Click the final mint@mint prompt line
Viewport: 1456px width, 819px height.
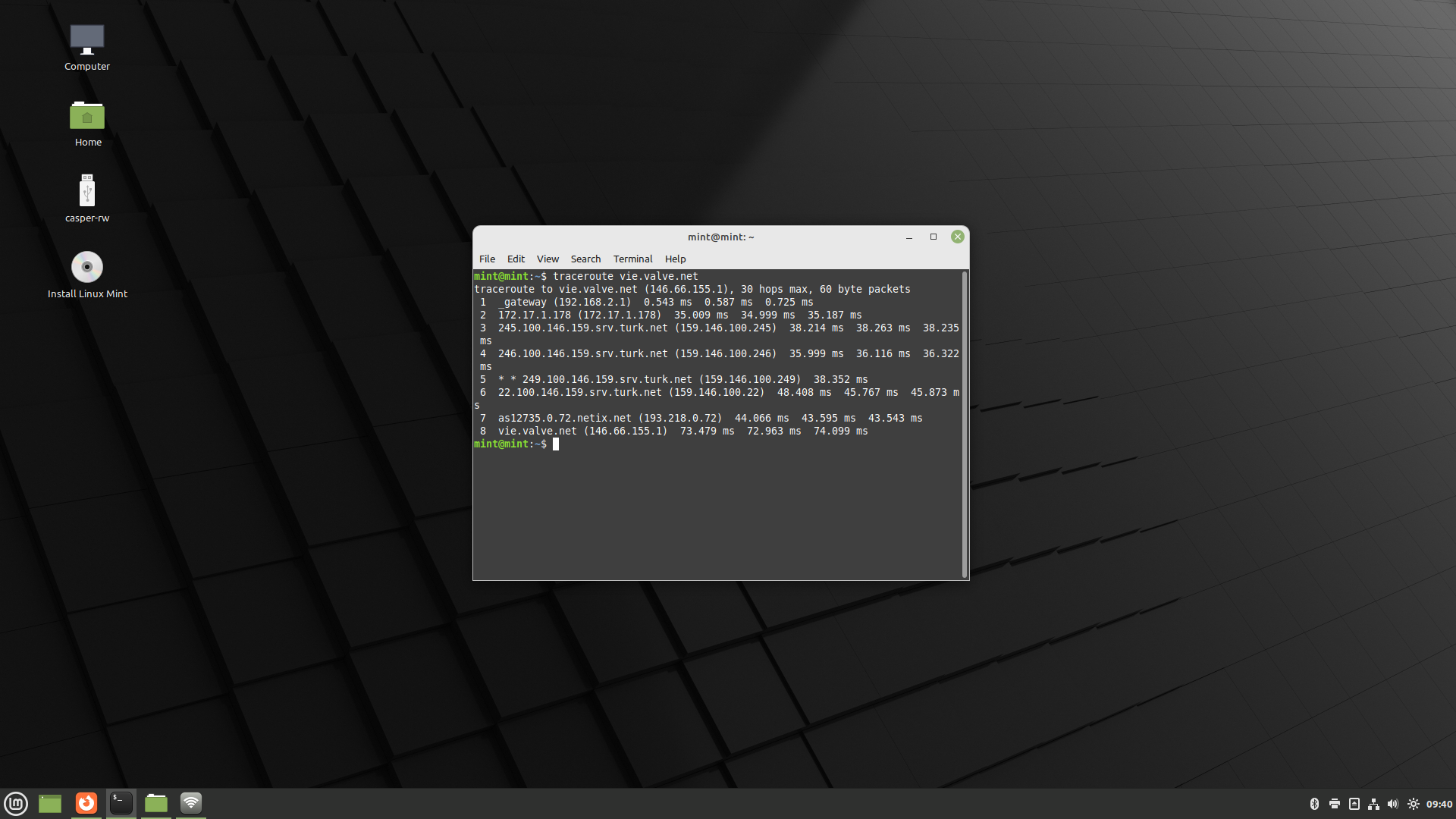(x=516, y=444)
